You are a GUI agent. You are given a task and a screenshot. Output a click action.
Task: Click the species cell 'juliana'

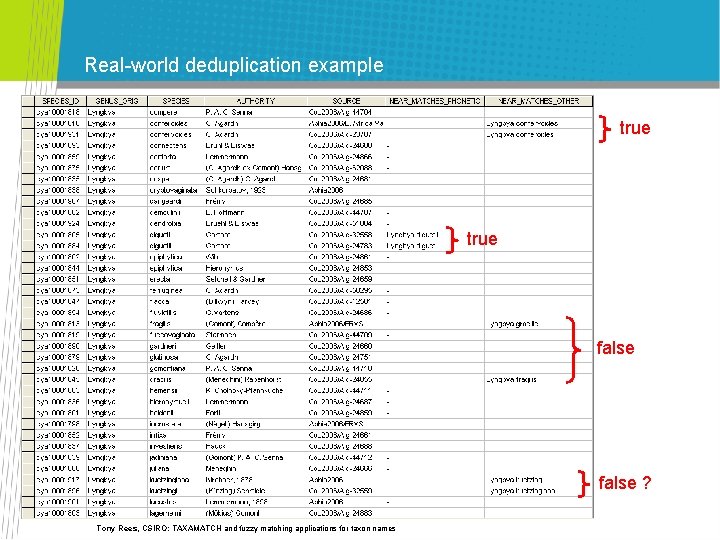pos(176,469)
